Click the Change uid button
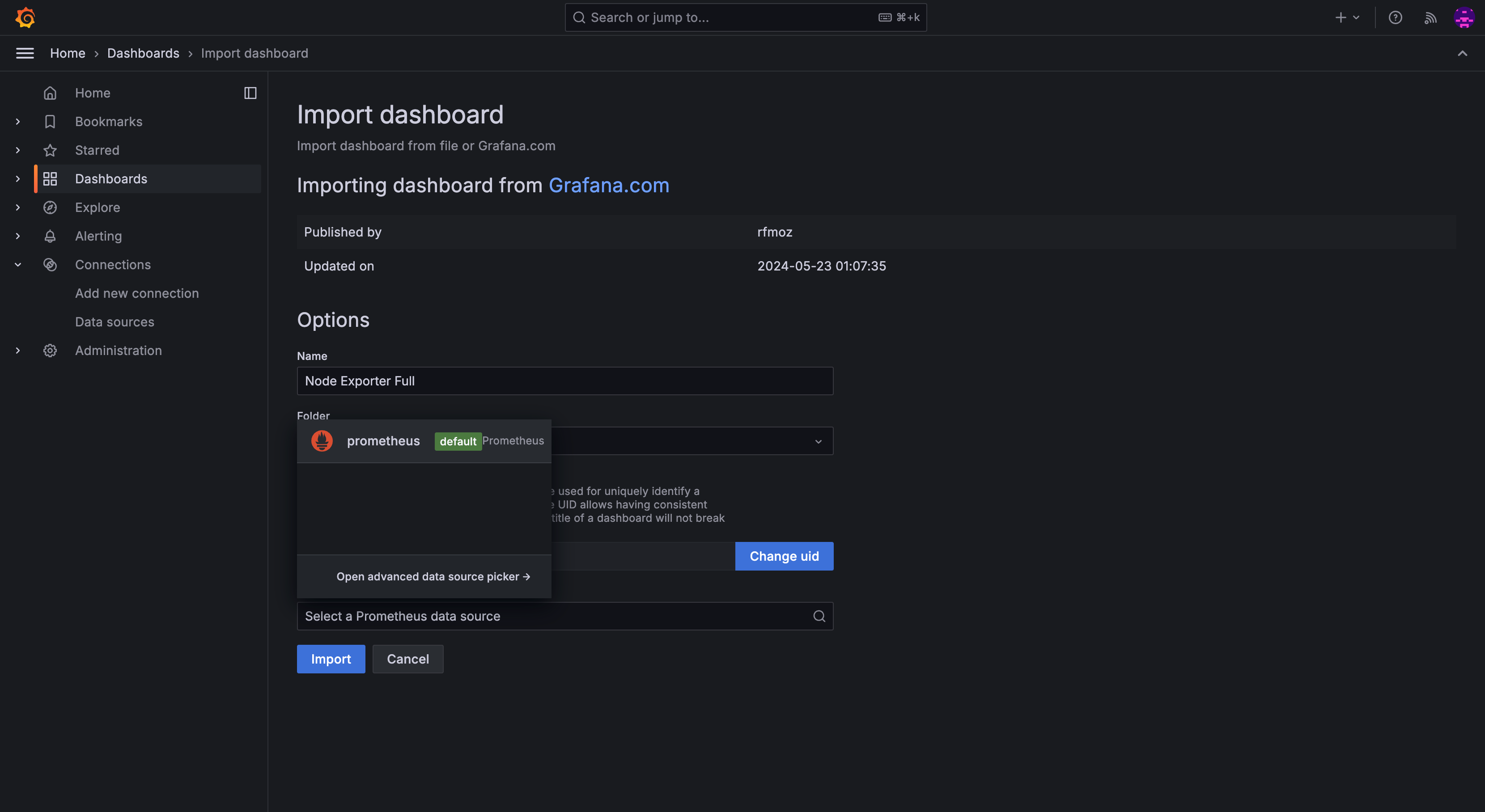Screen dimensions: 1485x812 click(x=784, y=556)
